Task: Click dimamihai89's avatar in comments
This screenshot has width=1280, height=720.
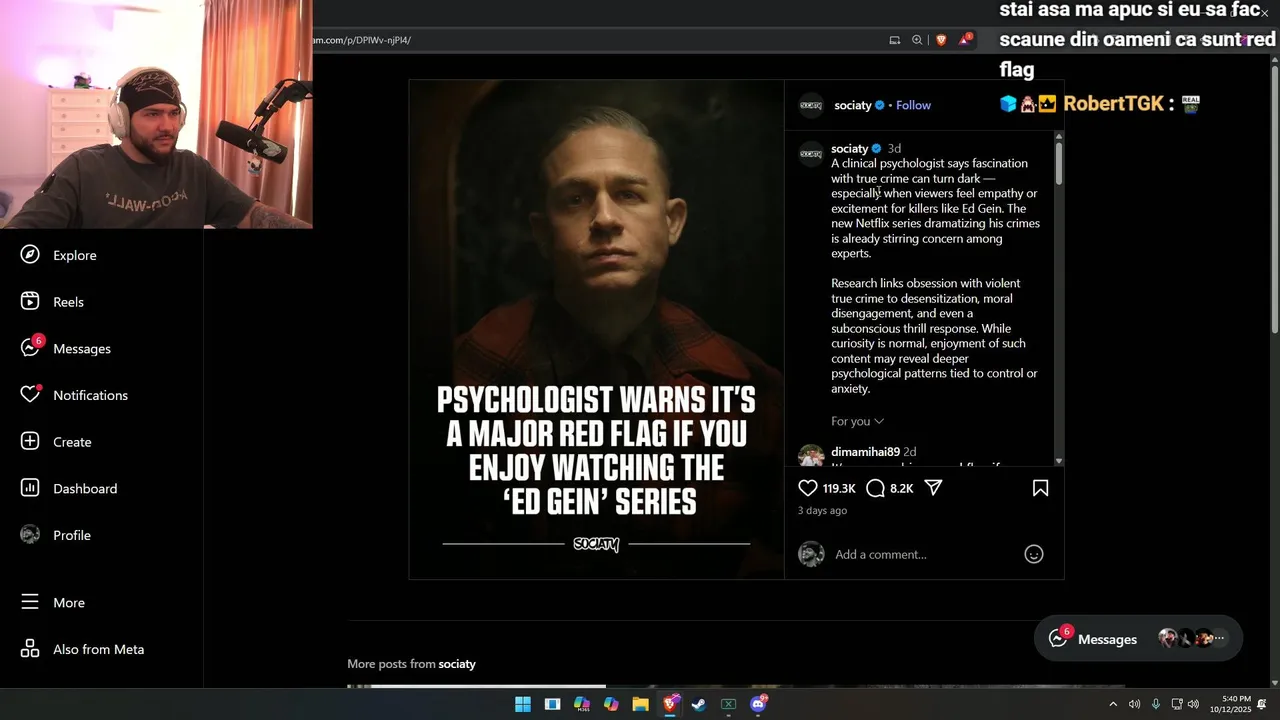Action: pyautogui.click(x=811, y=456)
